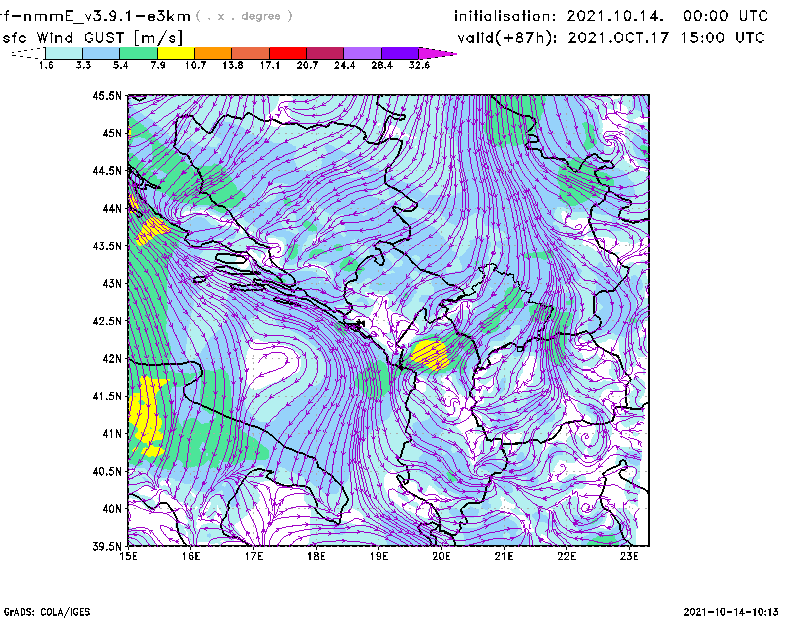Click the 'sfc Wind GUST [m/s]' title

[x=92, y=38]
